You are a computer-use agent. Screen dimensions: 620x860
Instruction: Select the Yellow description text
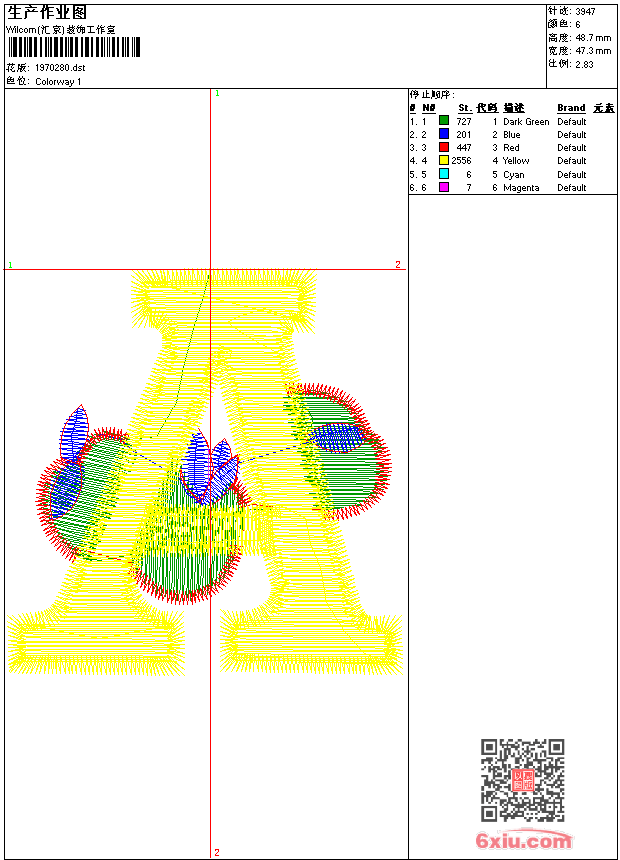(x=516, y=161)
